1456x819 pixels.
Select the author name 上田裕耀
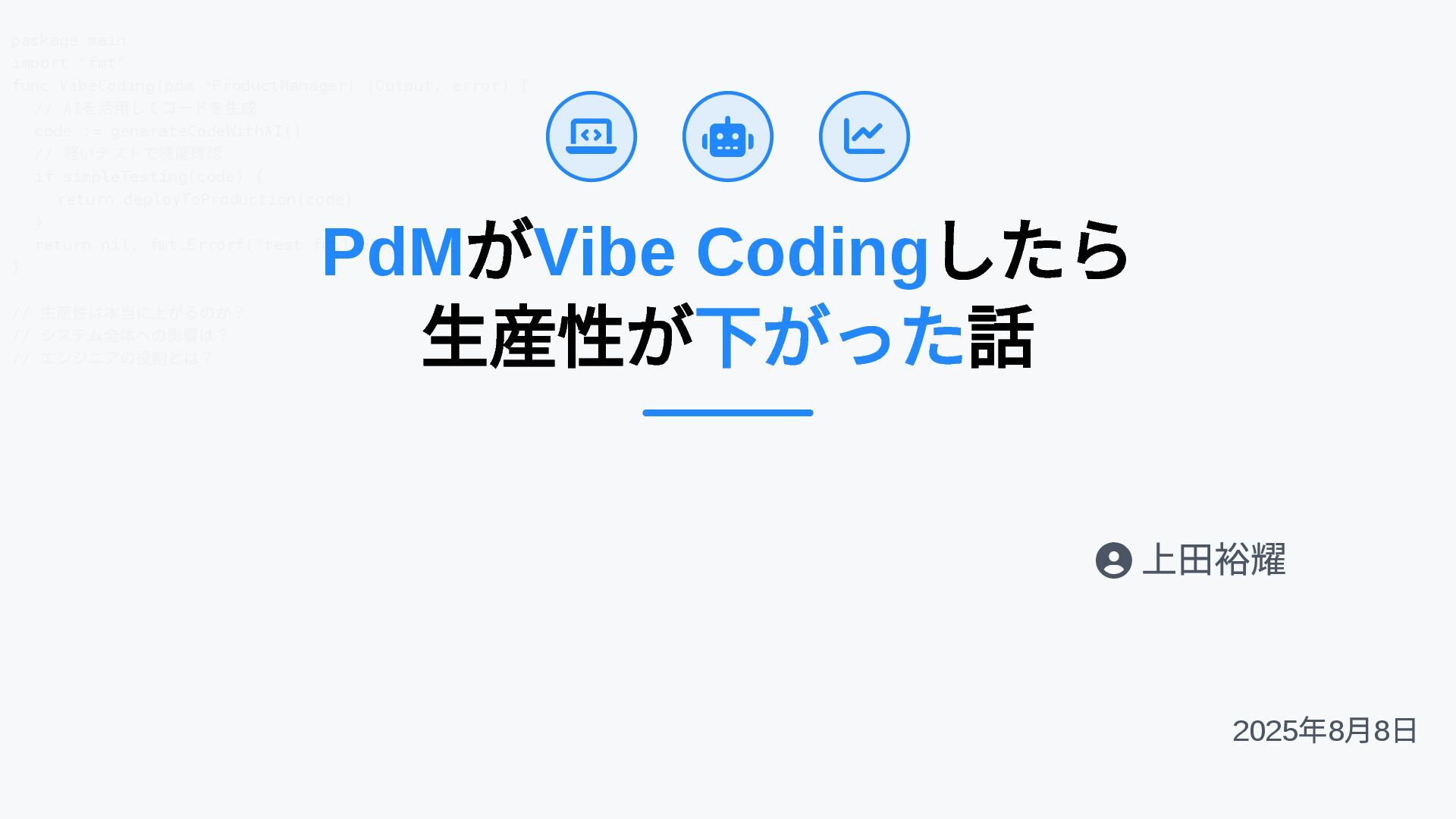(1213, 560)
